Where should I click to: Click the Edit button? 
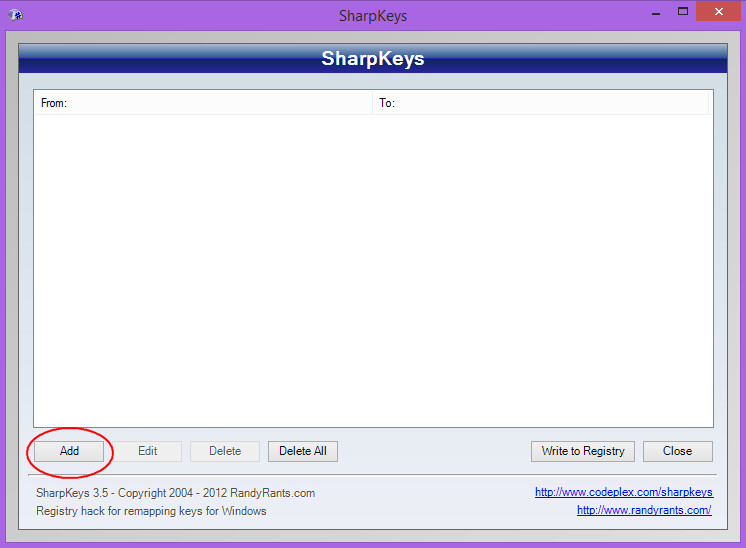(147, 451)
